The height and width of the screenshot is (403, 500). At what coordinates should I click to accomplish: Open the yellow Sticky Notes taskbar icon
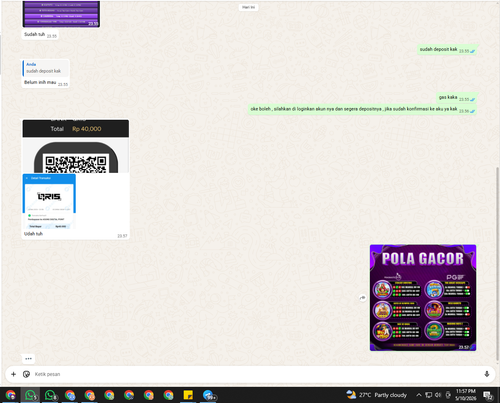(188, 395)
